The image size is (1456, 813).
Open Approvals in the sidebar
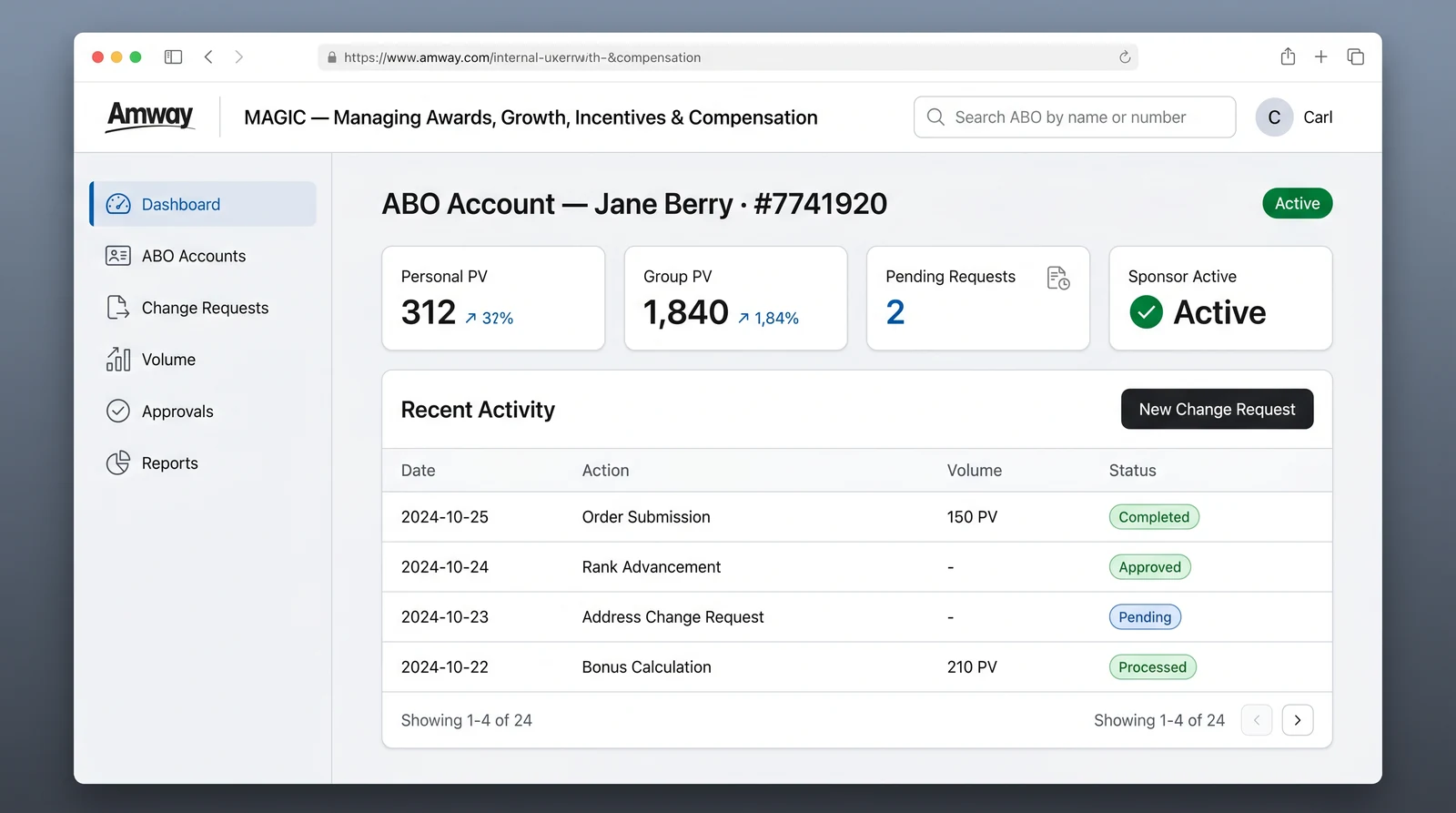click(203, 412)
